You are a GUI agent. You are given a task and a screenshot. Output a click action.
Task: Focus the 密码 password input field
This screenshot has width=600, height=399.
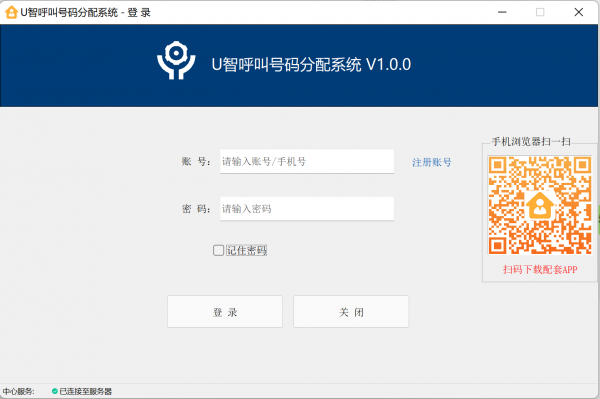pos(307,208)
